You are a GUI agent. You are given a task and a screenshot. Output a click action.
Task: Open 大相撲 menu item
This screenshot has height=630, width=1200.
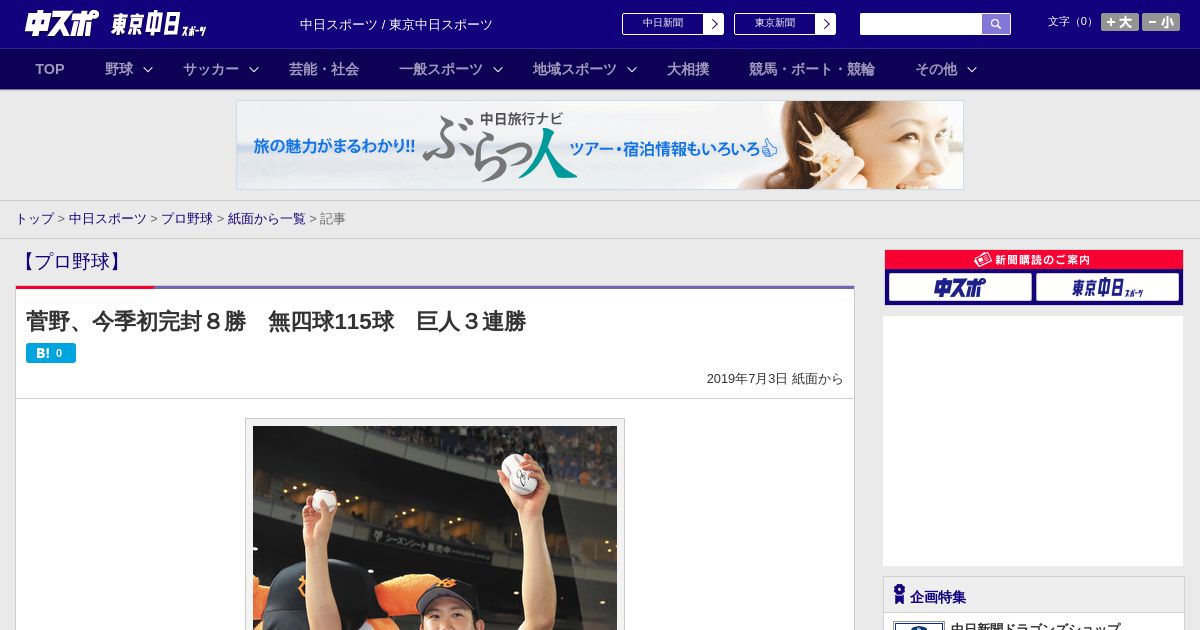(x=688, y=69)
